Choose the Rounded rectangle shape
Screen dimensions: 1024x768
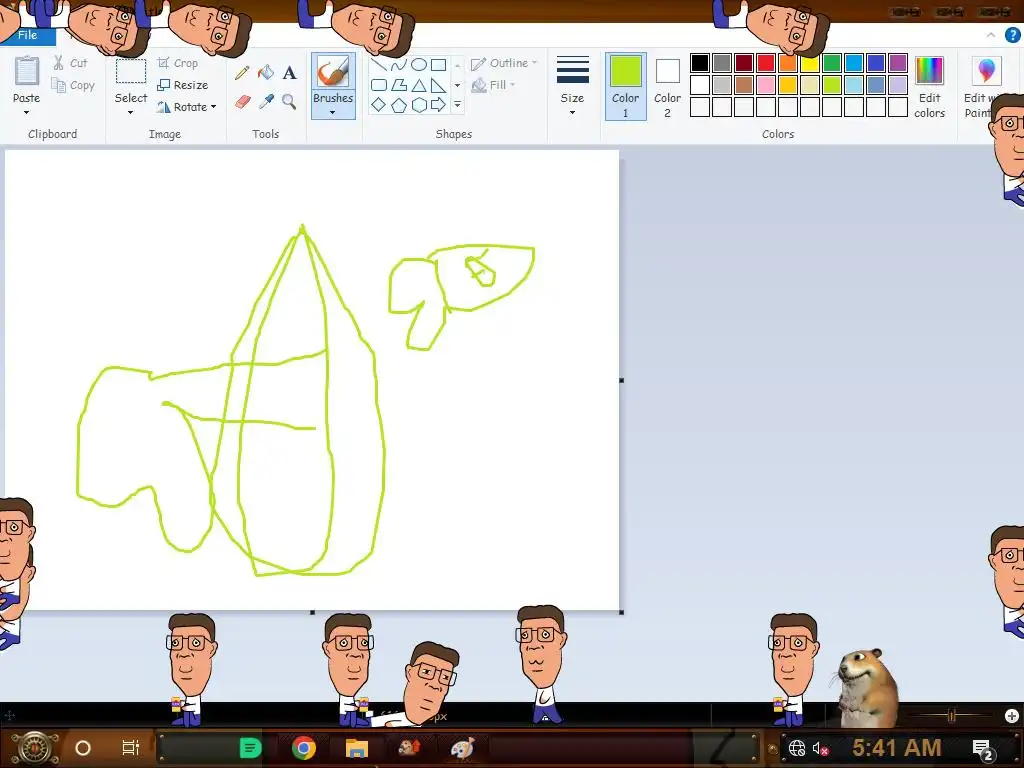(379, 85)
